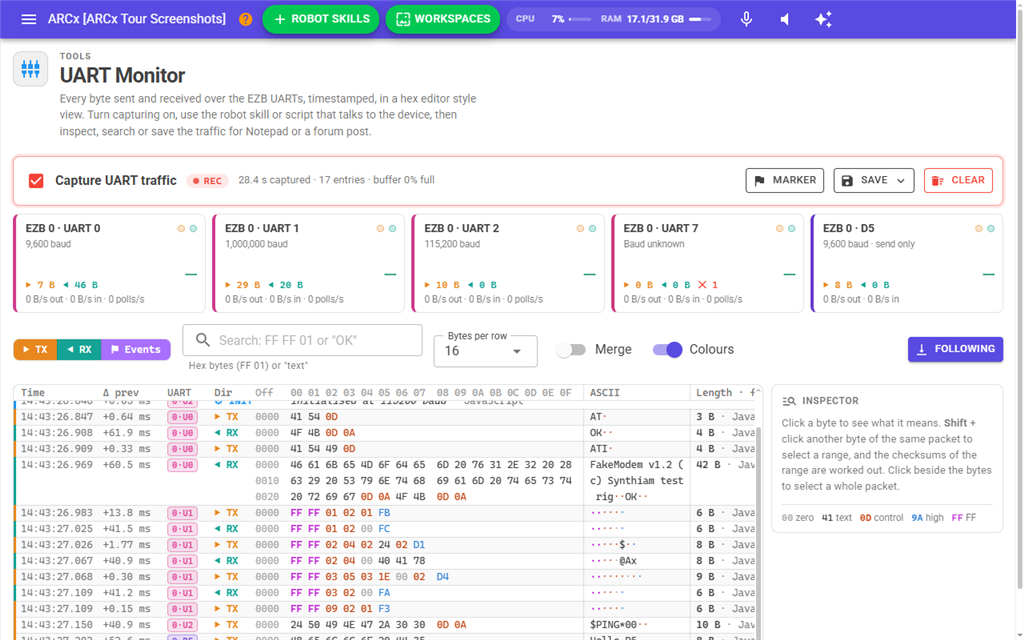
Task: Expand the Bytes per row dropdown
Action: (x=485, y=351)
